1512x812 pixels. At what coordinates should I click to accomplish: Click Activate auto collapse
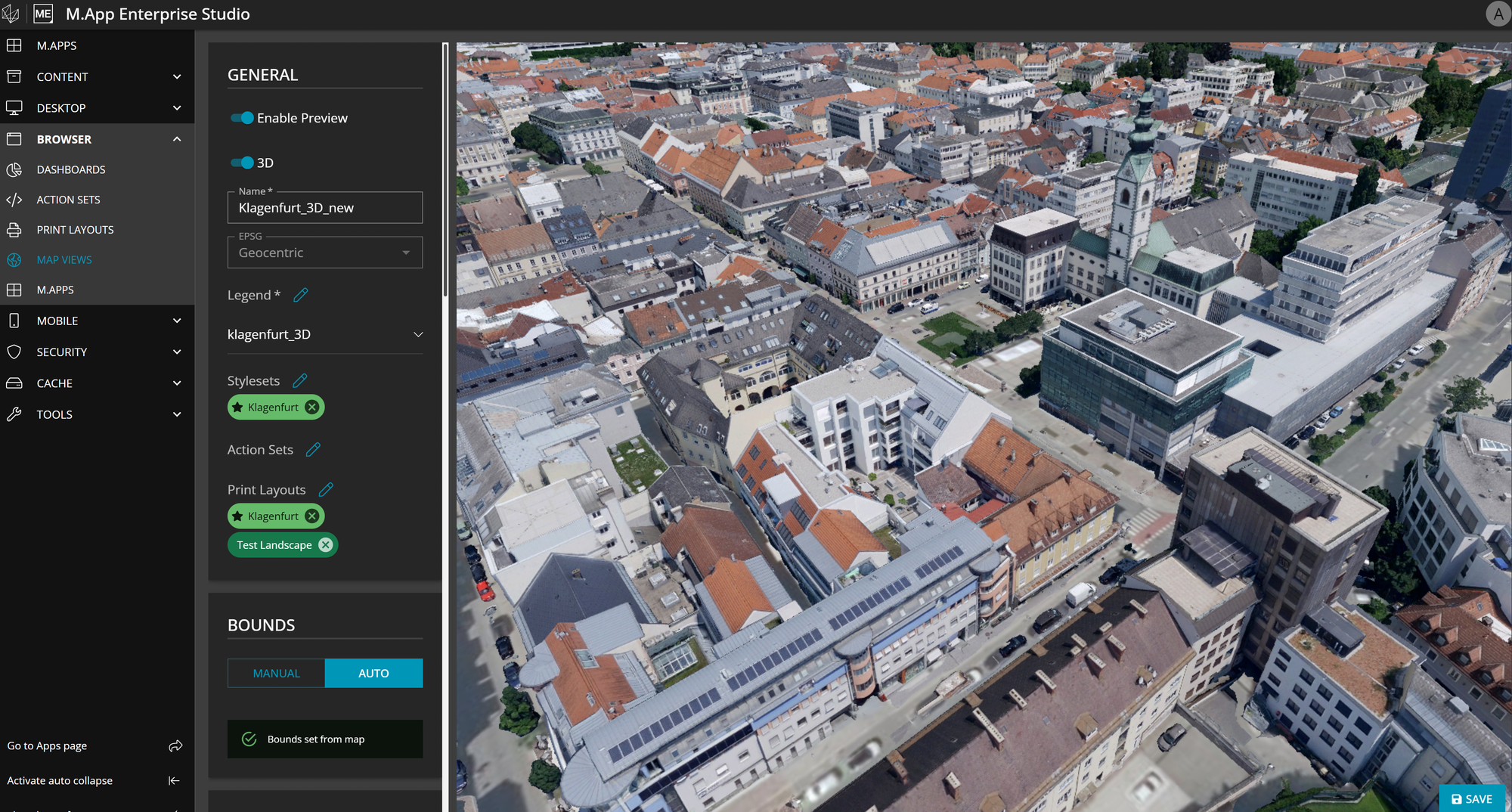pos(60,780)
